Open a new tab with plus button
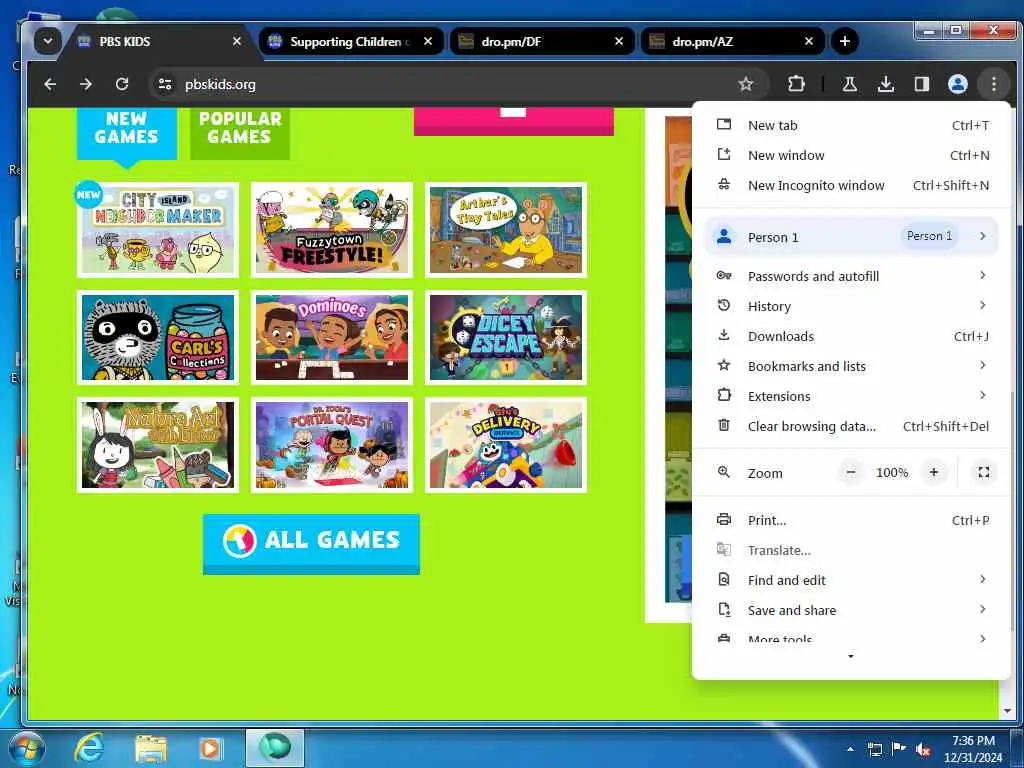The width and height of the screenshot is (1024, 768). (844, 41)
